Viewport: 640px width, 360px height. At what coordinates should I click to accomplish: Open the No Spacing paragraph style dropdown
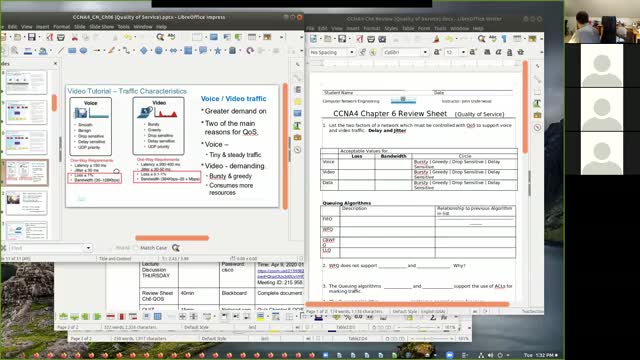(352, 52)
